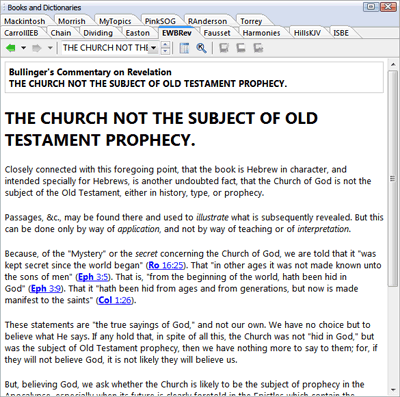The width and height of the screenshot is (400, 397).
Task: Open the ISBE tab
Action: [341, 33]
